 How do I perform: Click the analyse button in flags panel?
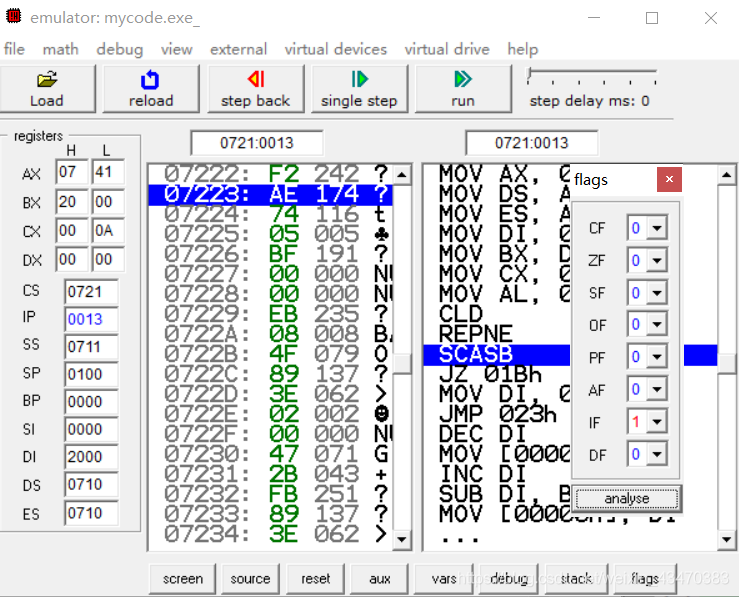627,499
